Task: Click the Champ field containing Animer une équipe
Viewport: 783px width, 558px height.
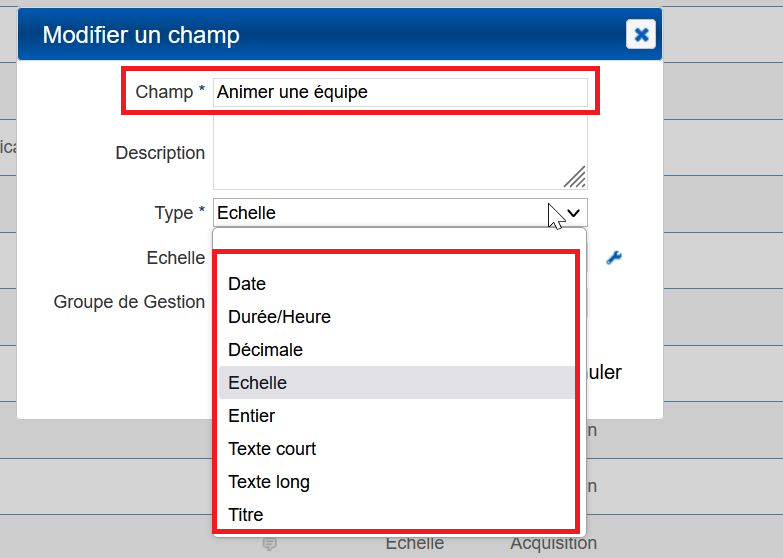Action: point(399,92)
